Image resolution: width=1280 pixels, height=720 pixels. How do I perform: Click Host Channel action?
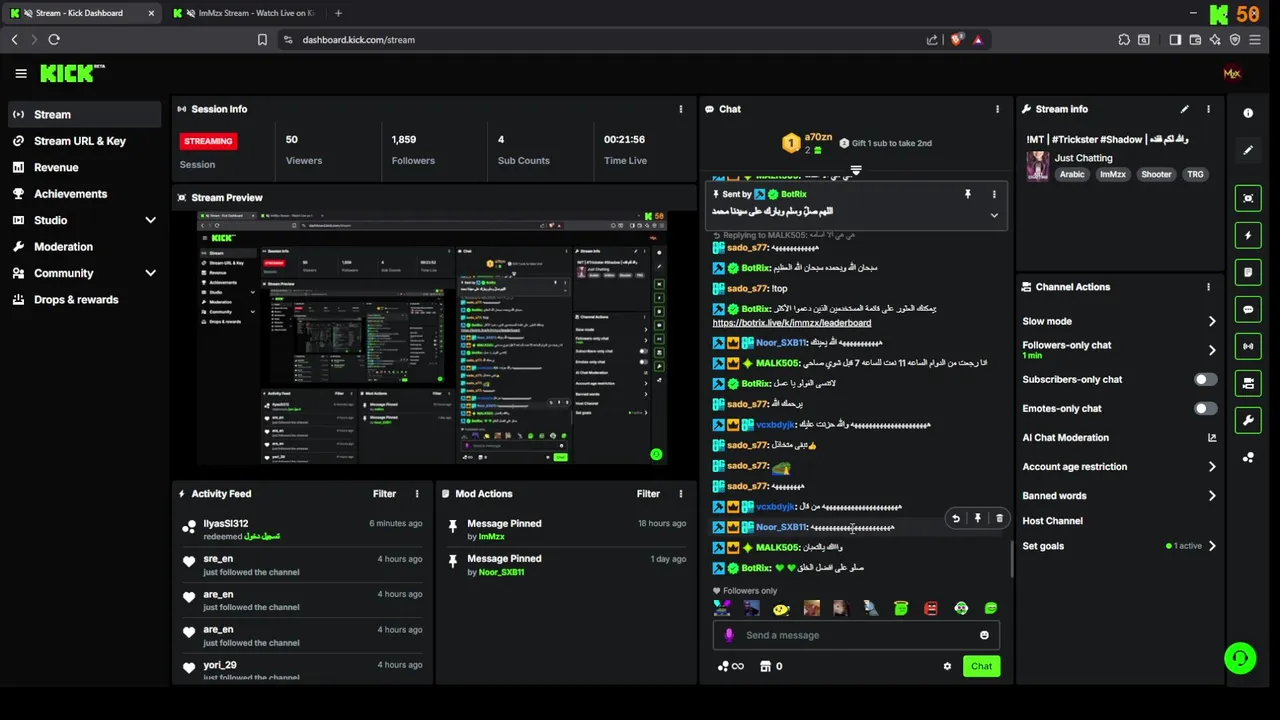point(1052,521)
